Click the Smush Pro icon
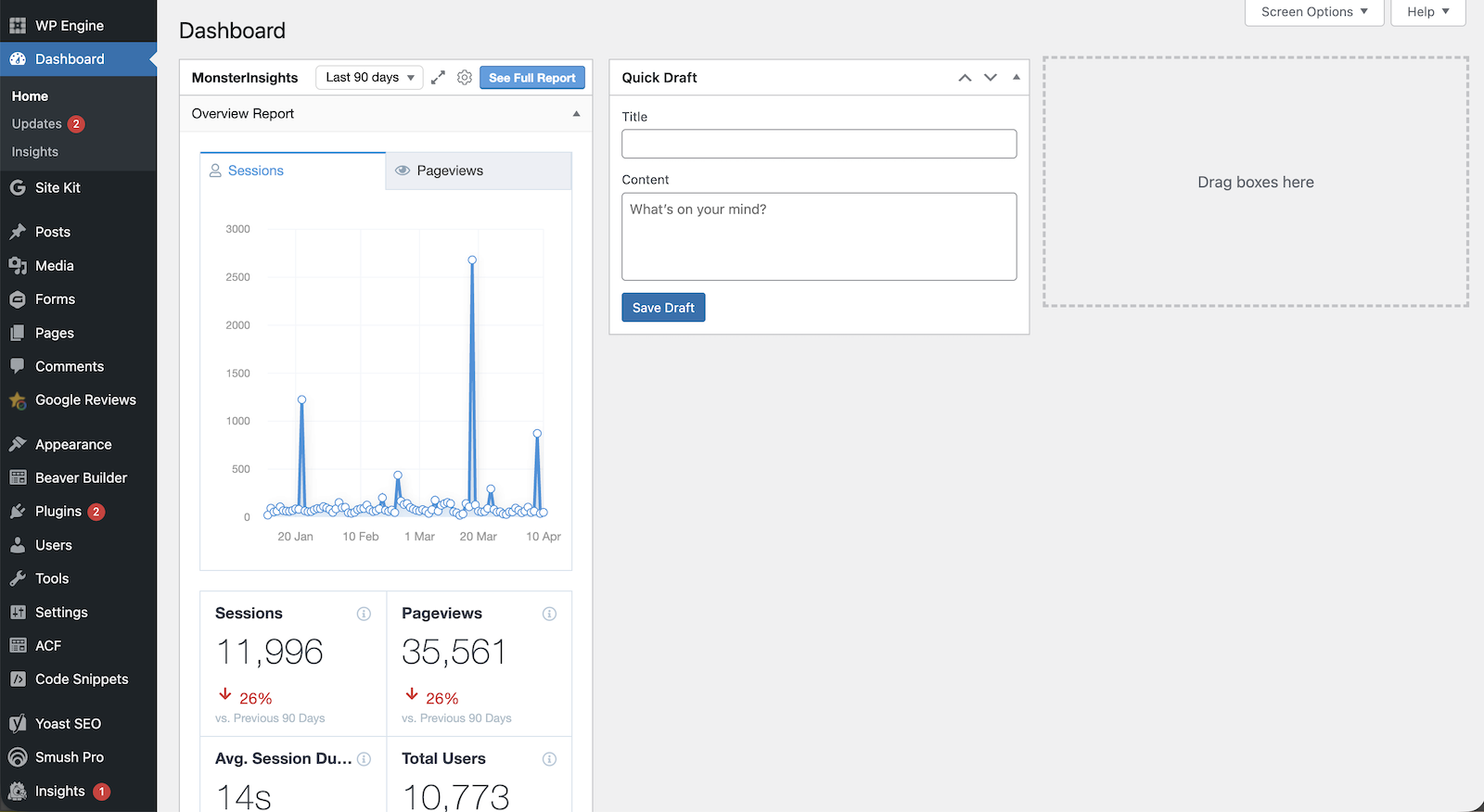 click(18, 757)
